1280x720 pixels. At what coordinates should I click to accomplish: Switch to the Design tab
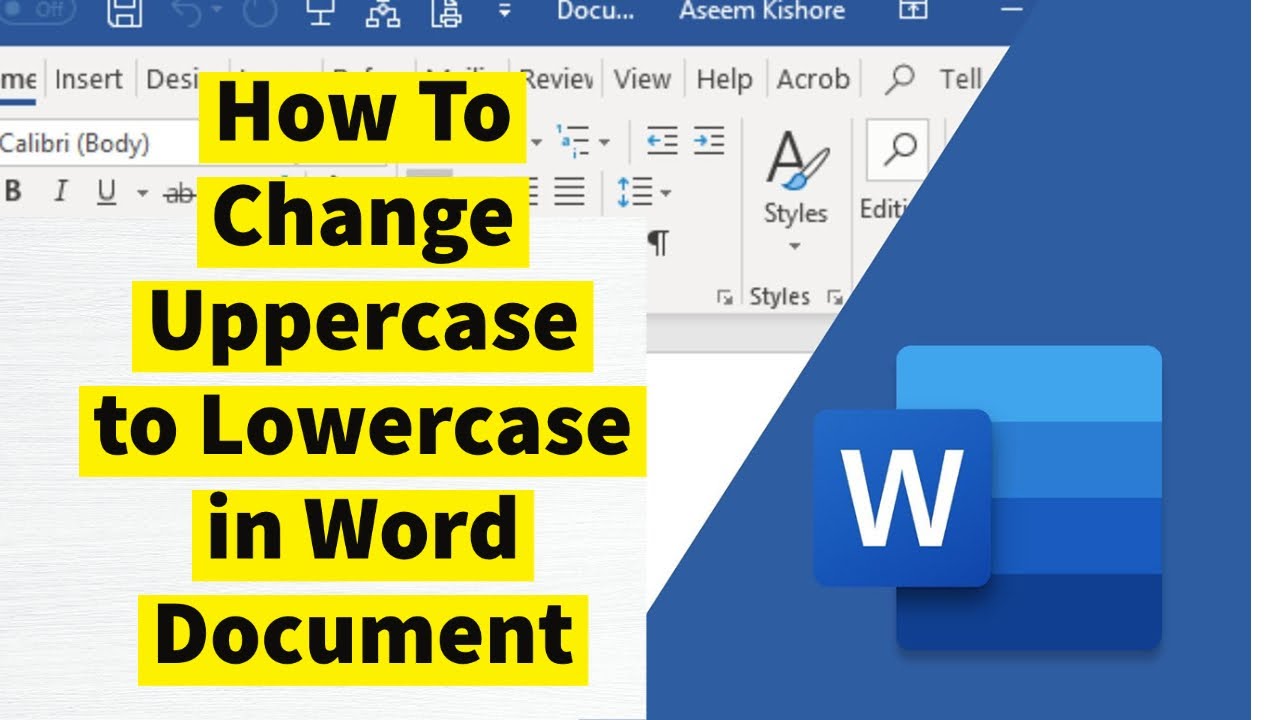pyautogui.click(x=171, y=79)
